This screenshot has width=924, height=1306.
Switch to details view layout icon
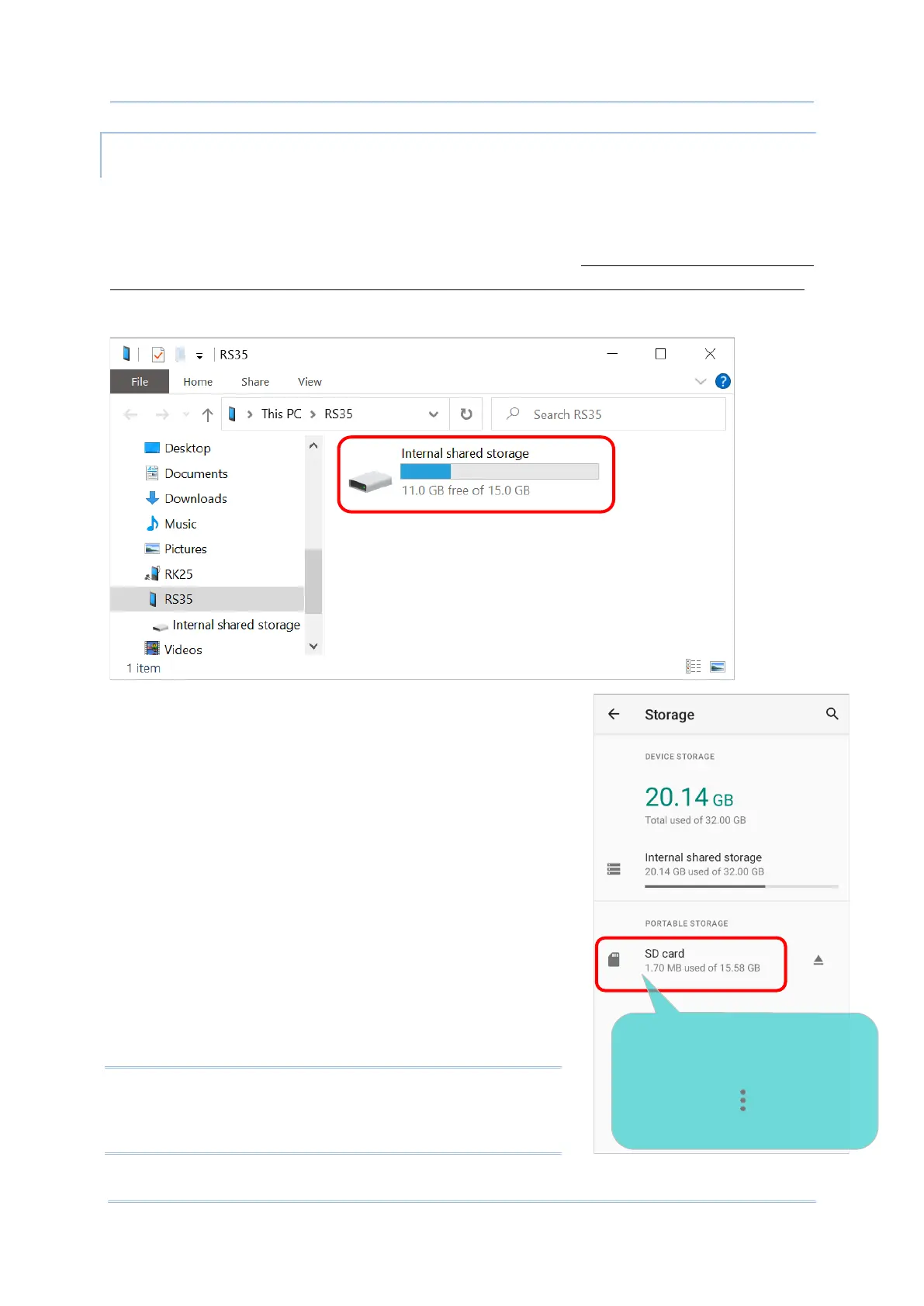(x=694, y=667)
